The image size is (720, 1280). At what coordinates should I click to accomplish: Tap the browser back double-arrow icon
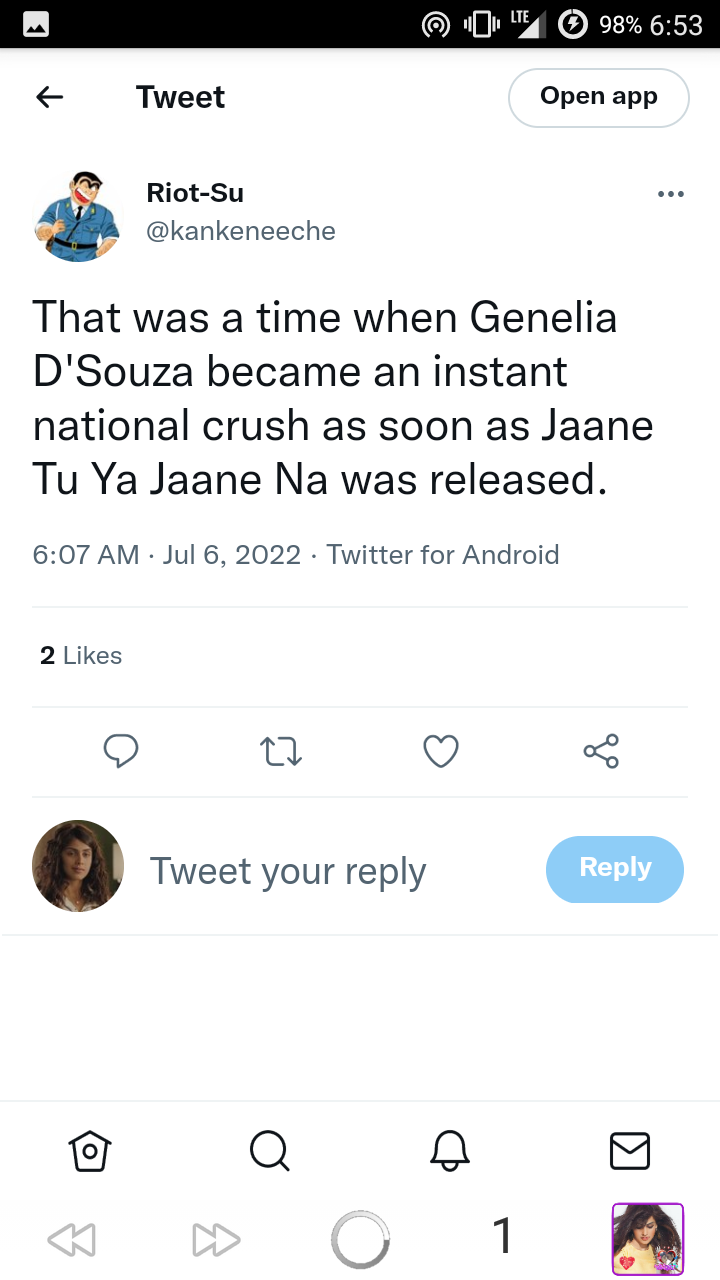[72, 1240]
